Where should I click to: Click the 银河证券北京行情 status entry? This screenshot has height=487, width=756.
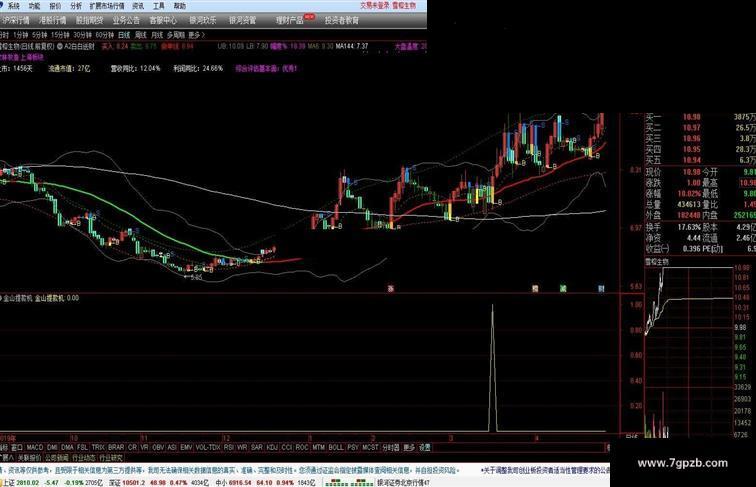click(403, 482)
